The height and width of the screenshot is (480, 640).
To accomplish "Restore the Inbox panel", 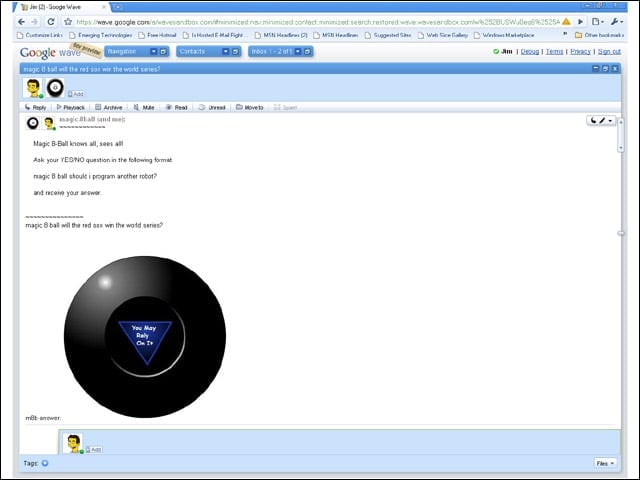I will click(308, 51).
